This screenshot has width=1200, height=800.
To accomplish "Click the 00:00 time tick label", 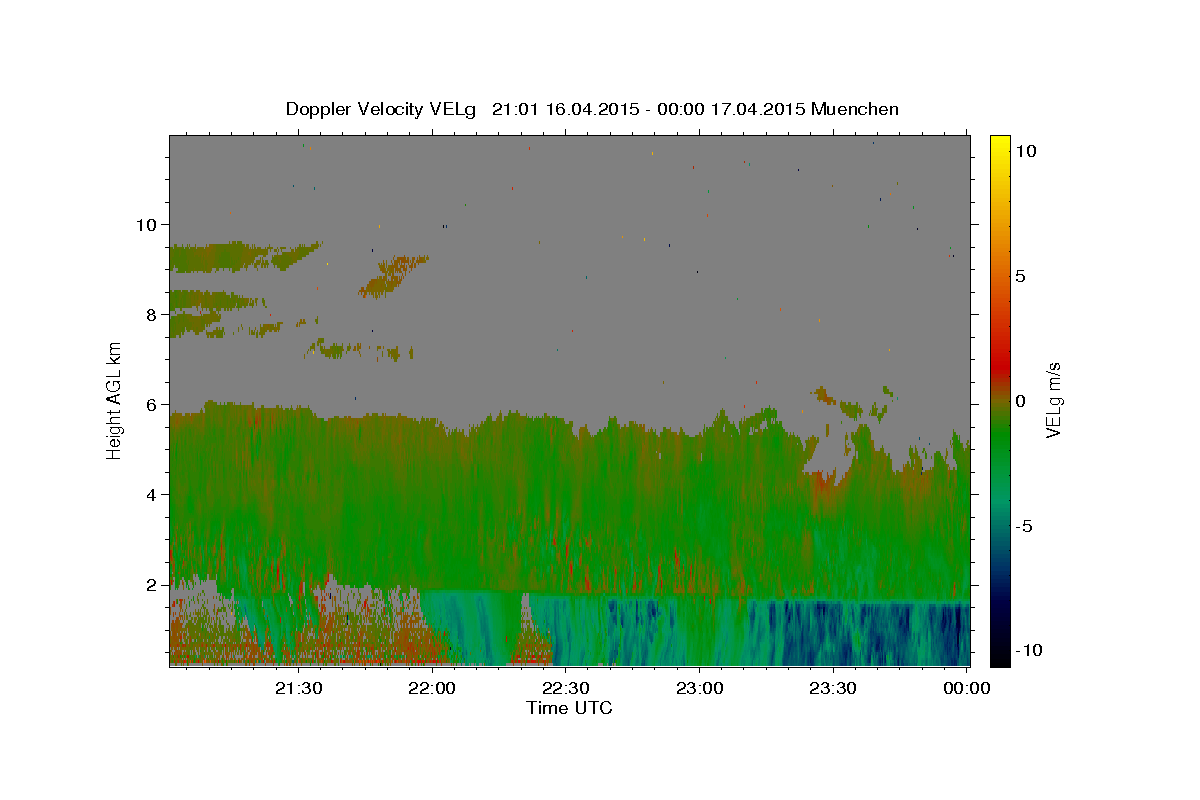I will [966, 688].
